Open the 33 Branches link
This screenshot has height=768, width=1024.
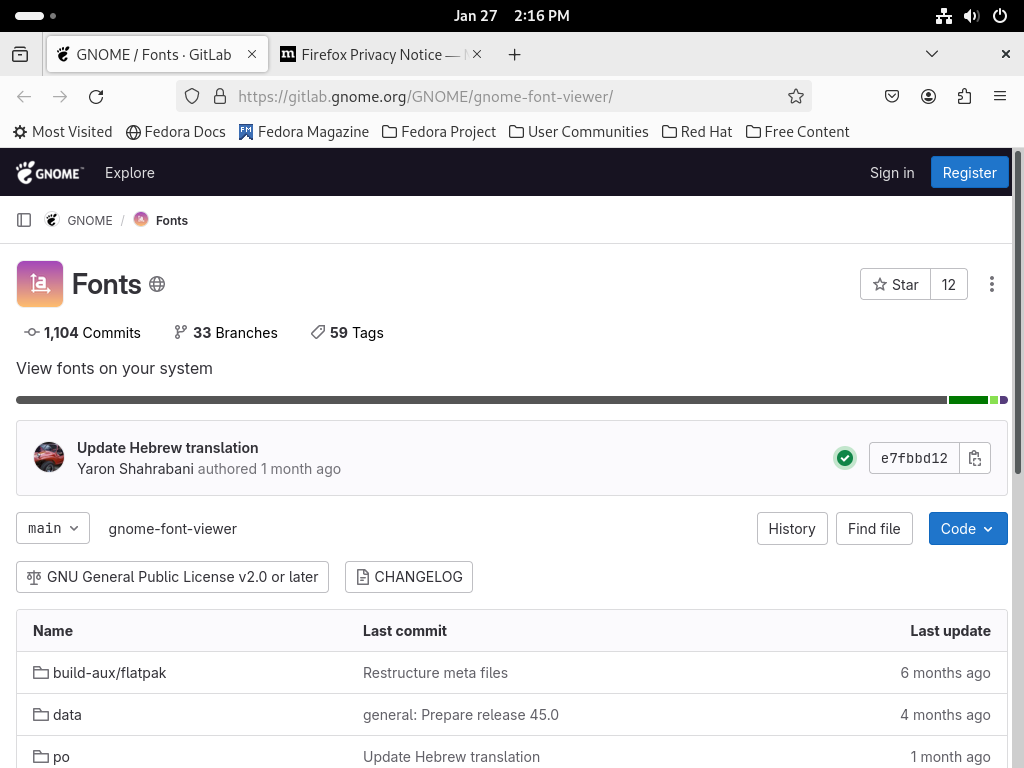[x=226, y=333]
